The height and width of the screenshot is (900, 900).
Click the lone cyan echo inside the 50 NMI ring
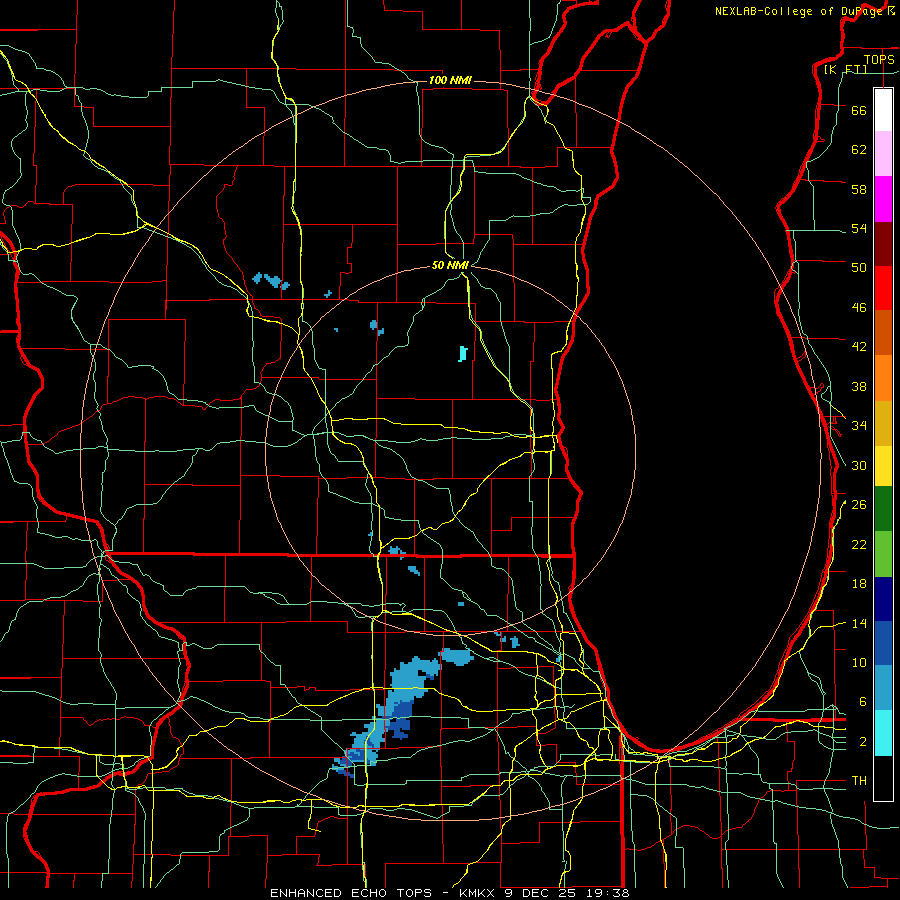point(463,353)
